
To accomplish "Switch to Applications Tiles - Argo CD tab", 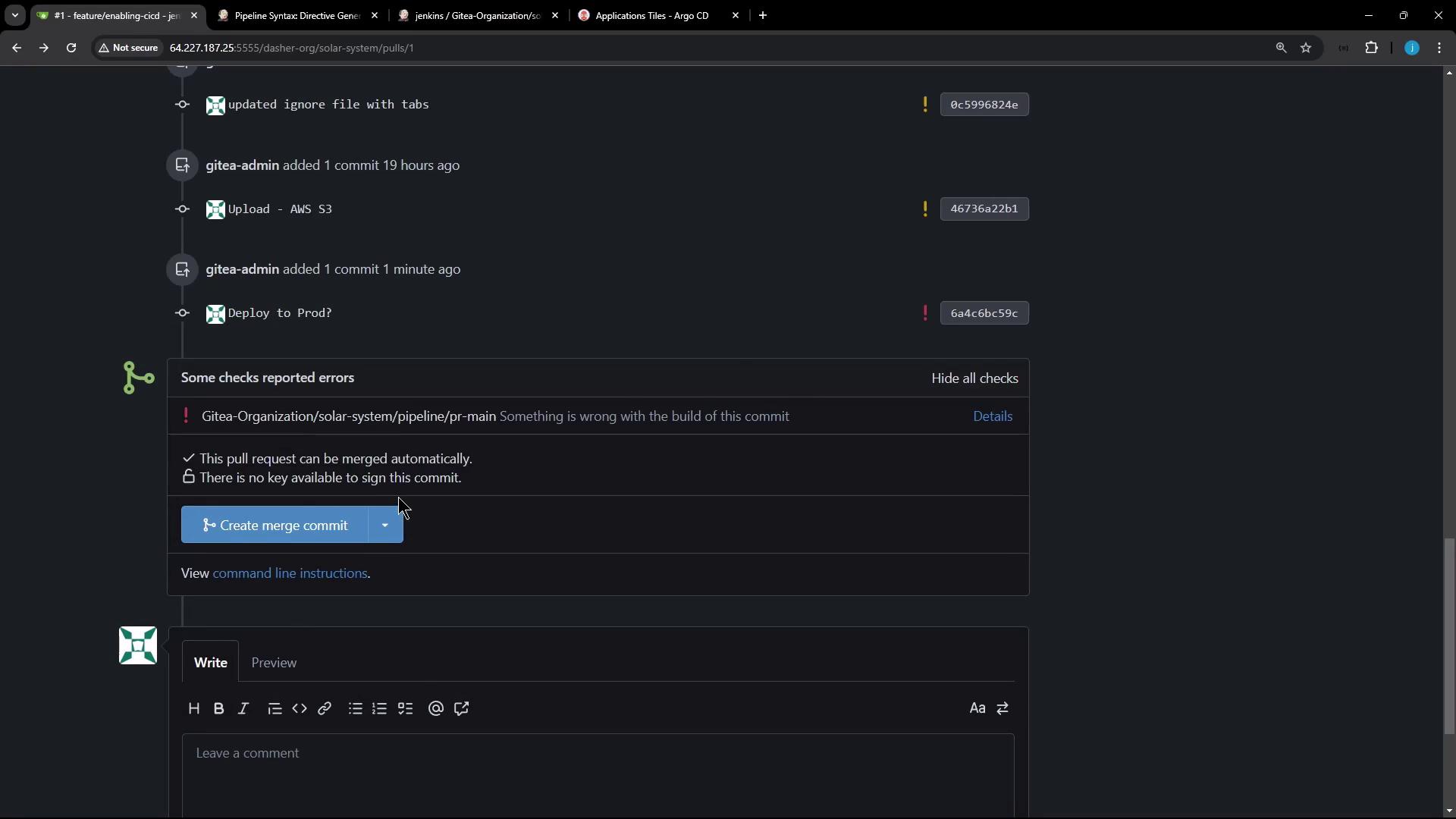I will click(652, 15).
